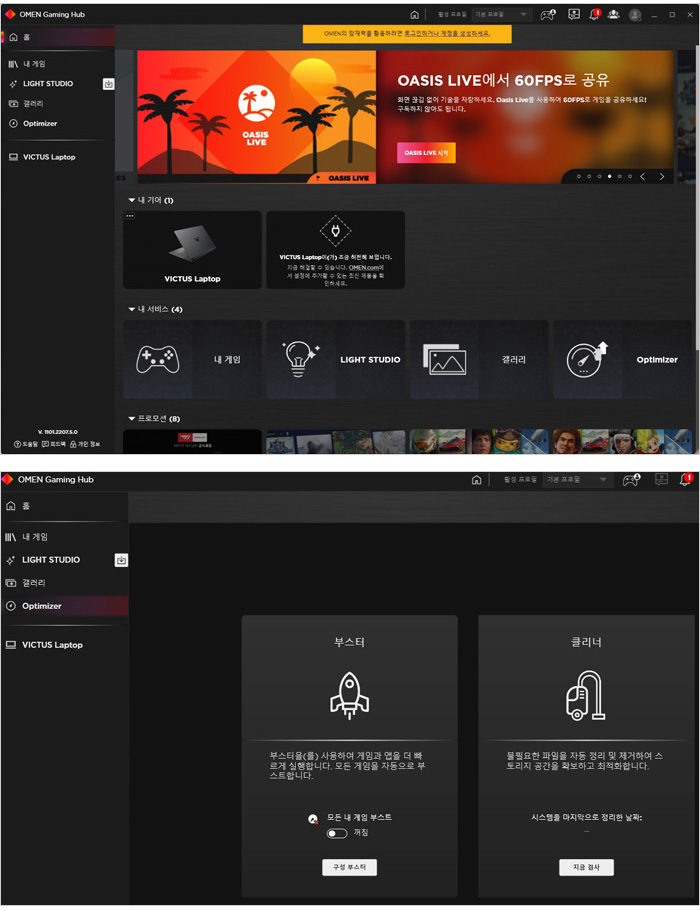Viewport: 700px width, 911px height.
Task: Open 피드백 feedback icon at sidebar bottom
Action: [46, 444]
